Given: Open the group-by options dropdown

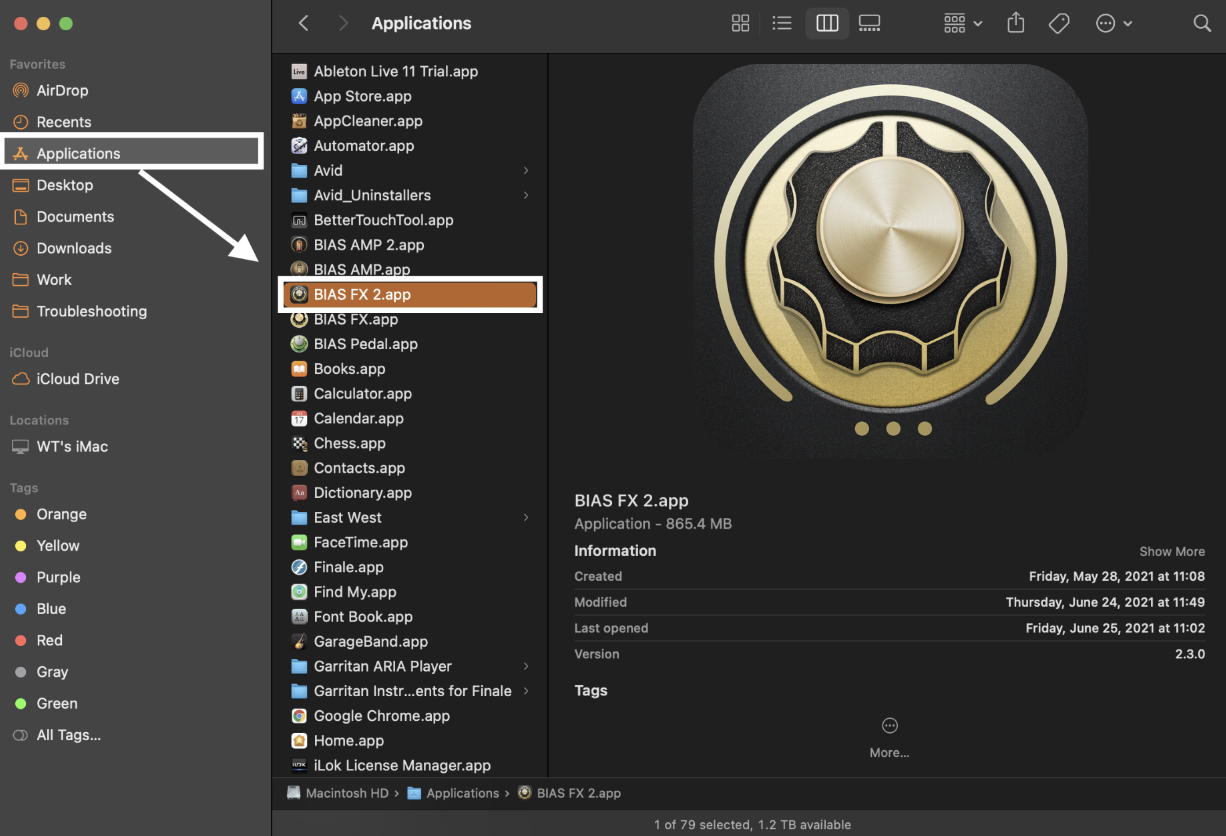Looking at the screenshot, I should point(962,23).
